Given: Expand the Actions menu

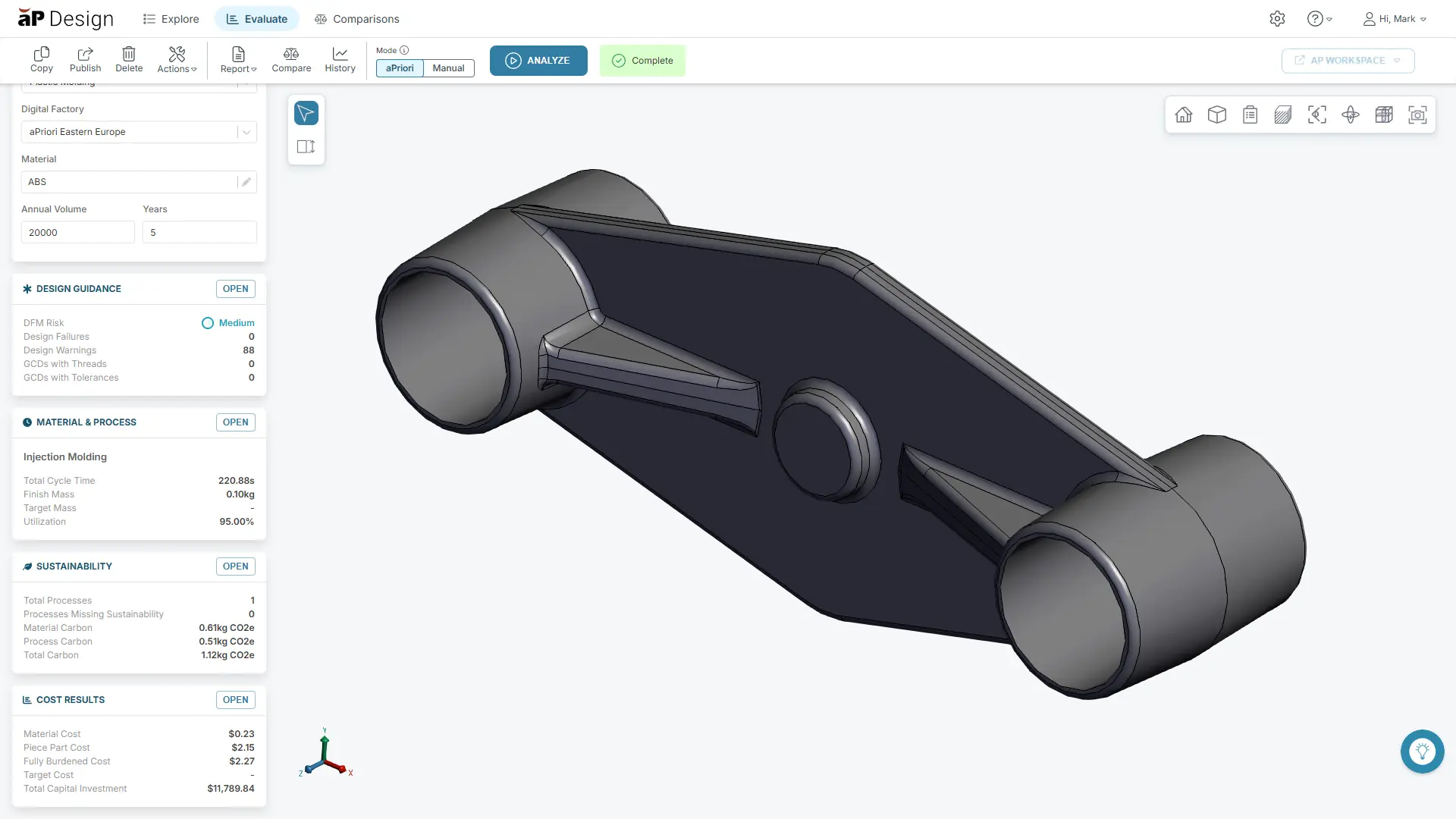Looking at the screenshot, I should 177,60.
